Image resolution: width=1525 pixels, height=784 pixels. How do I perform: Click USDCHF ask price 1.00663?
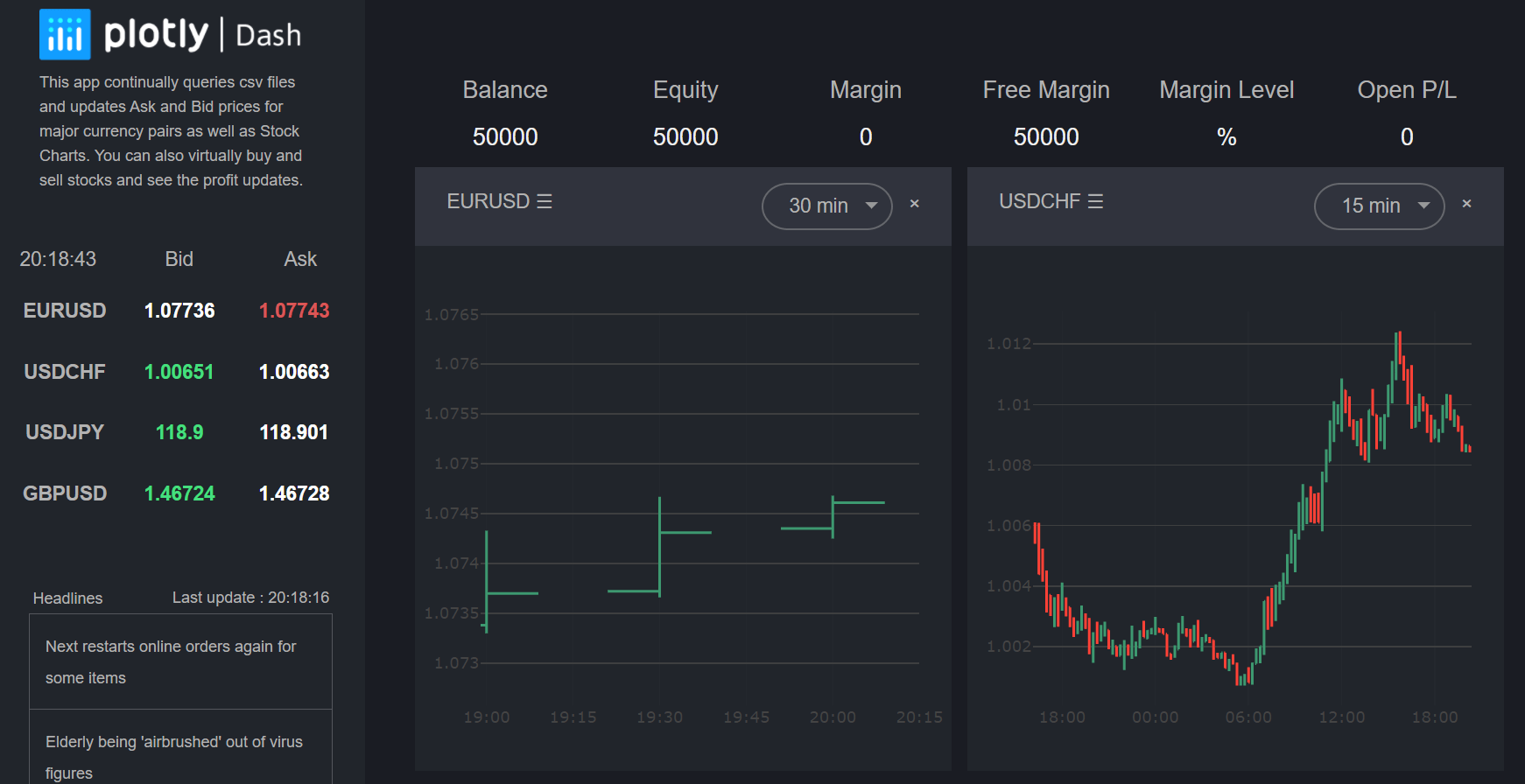coord(294,372)
